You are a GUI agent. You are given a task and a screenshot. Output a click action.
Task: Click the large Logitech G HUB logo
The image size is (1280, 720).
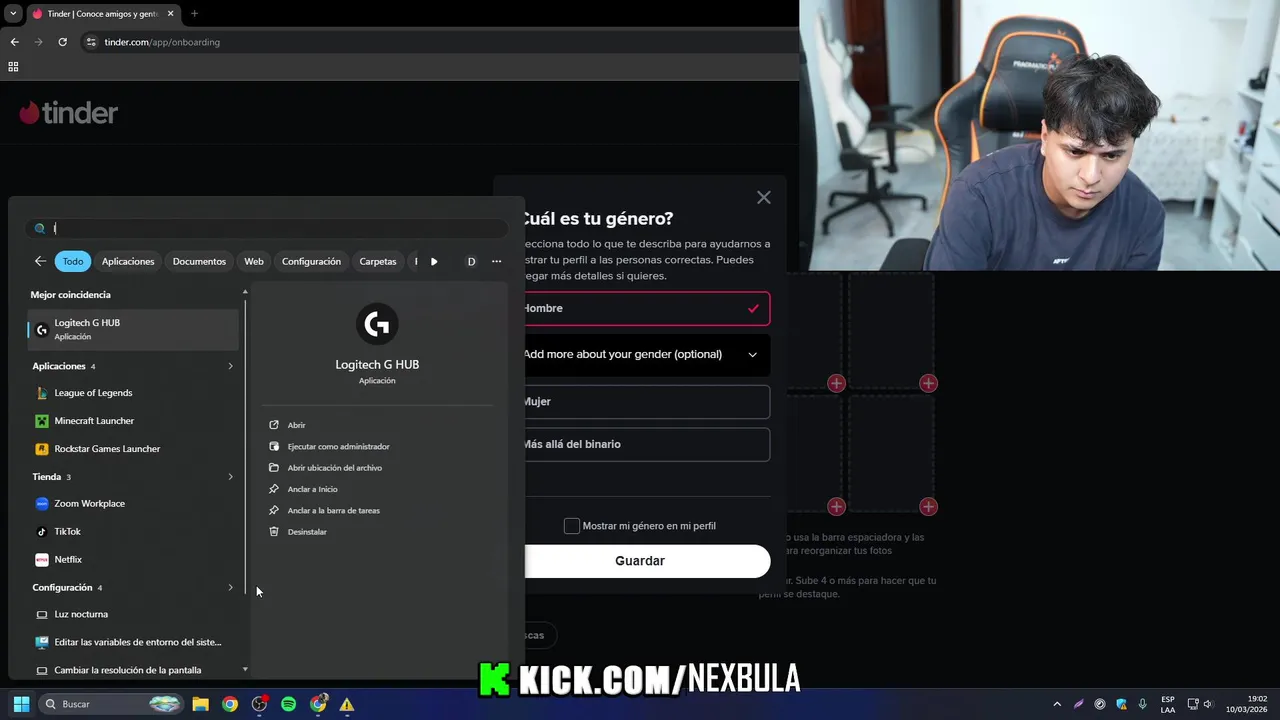377,324
